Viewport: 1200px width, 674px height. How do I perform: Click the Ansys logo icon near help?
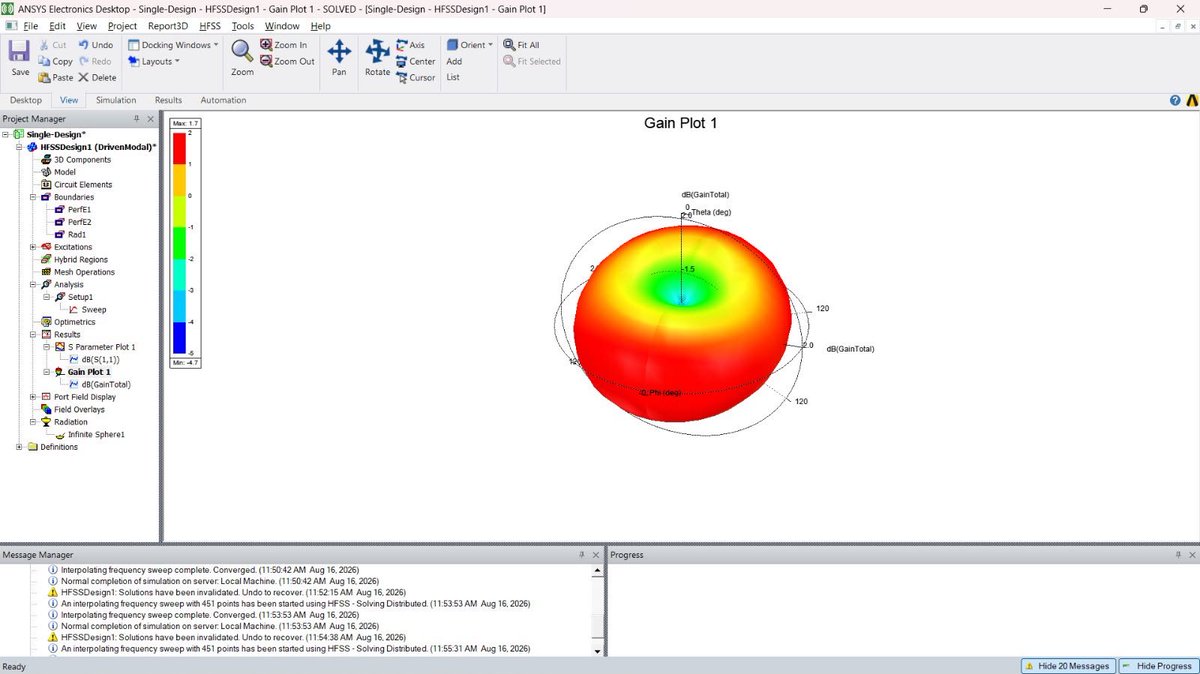[x=1191, y=100]
